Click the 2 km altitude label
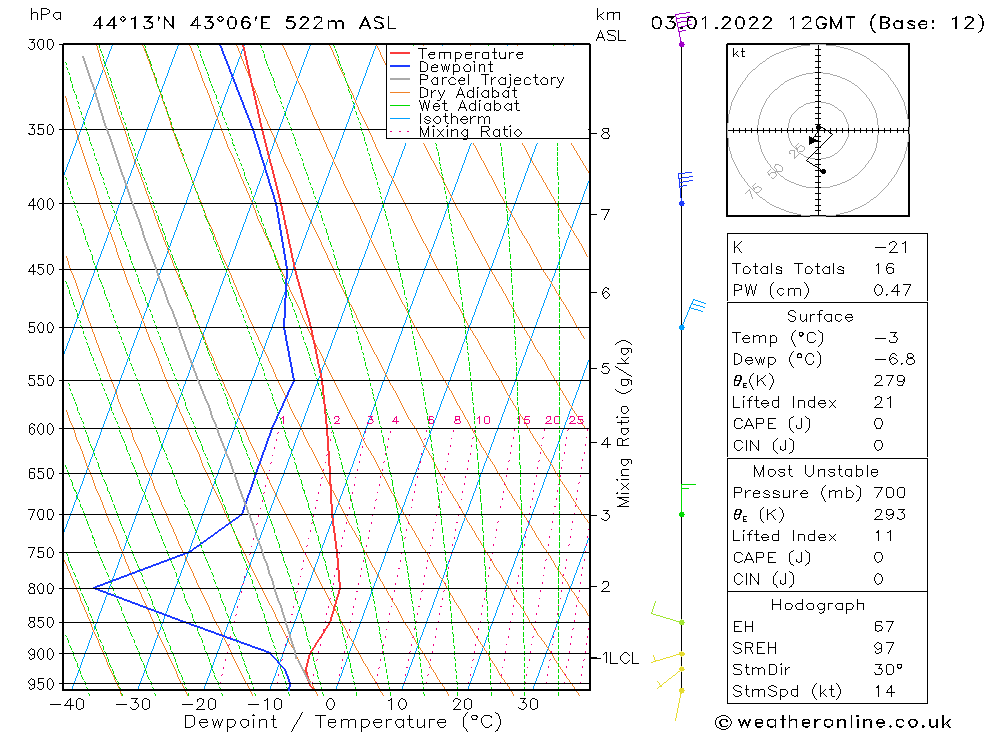The image size is (1000, 733). pos(605,586)
